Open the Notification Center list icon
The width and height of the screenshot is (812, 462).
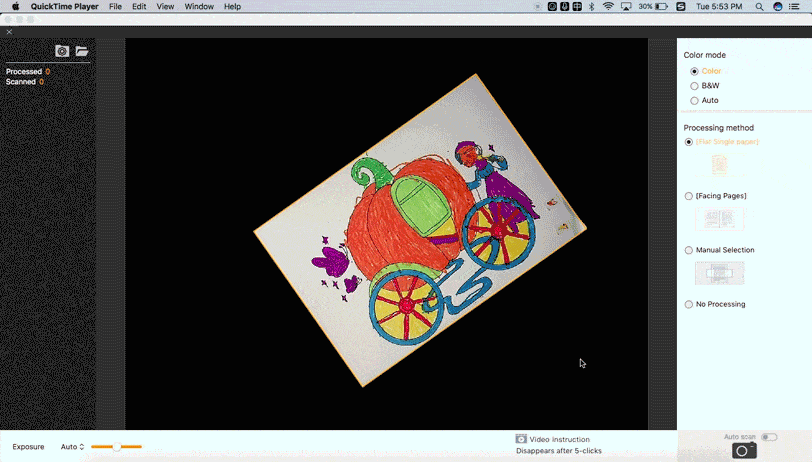click(x=796, y=7)
